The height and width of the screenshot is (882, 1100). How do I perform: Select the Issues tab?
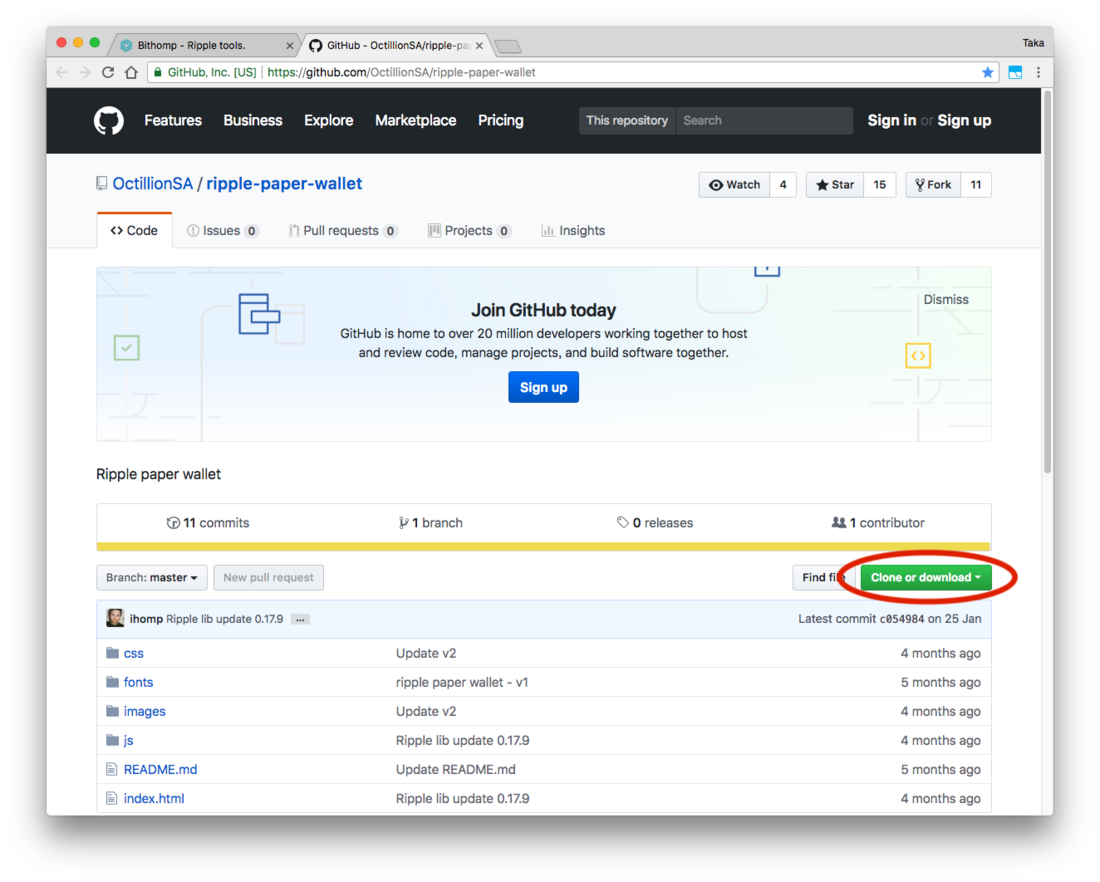(223, 231)
